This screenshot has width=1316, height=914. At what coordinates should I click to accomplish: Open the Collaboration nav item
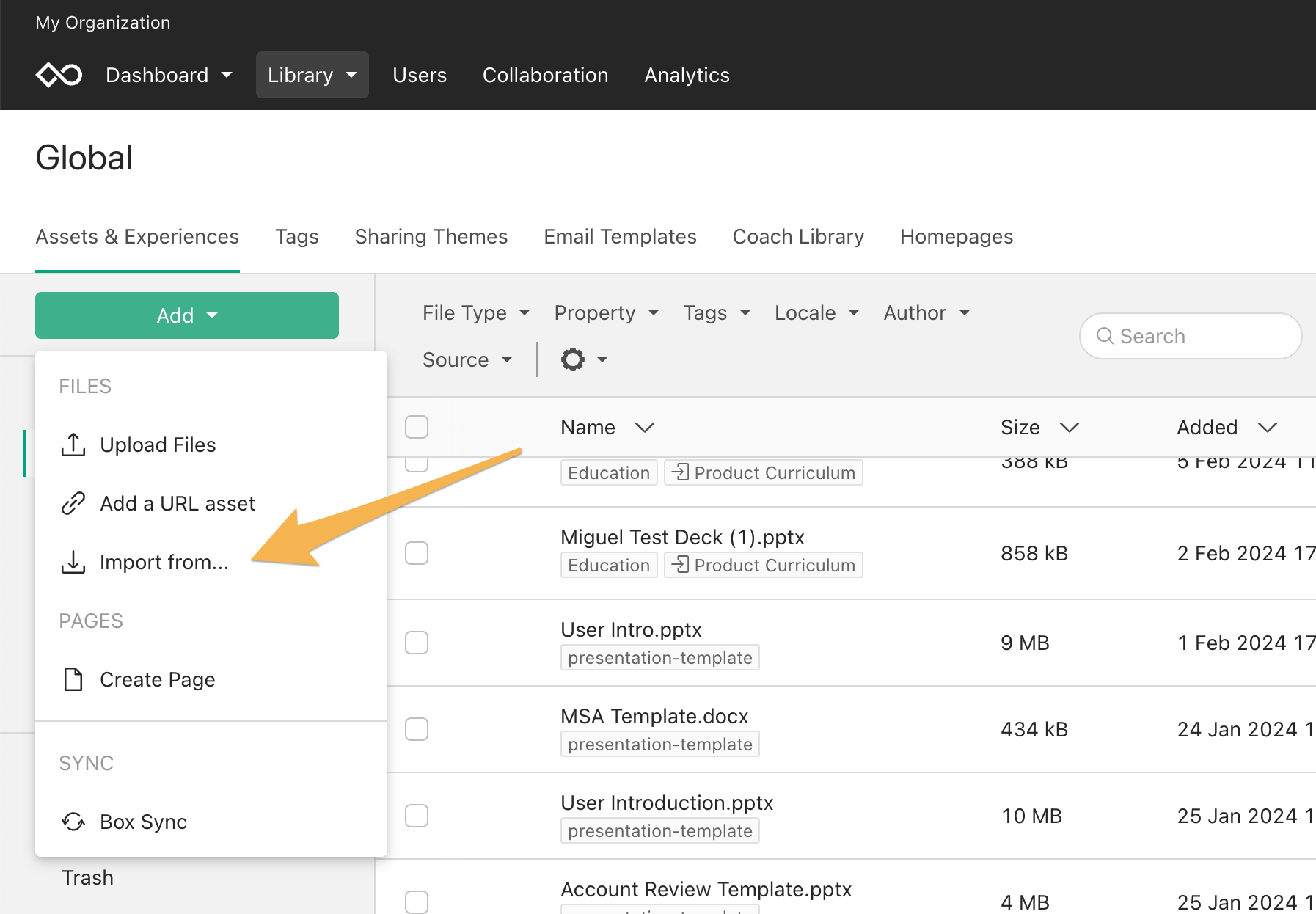(546, 75)
